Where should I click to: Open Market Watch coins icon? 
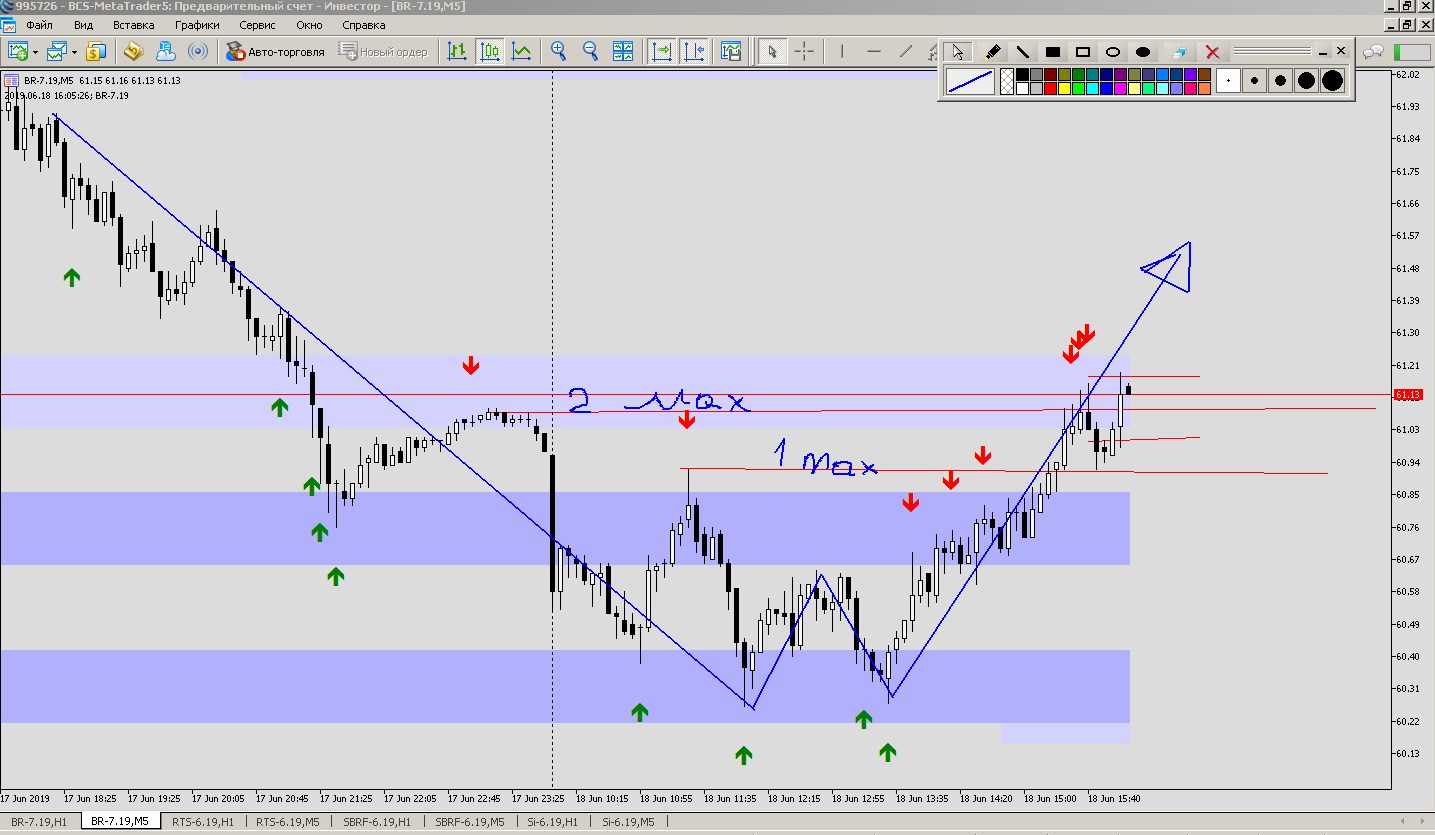tap(96, 51)
